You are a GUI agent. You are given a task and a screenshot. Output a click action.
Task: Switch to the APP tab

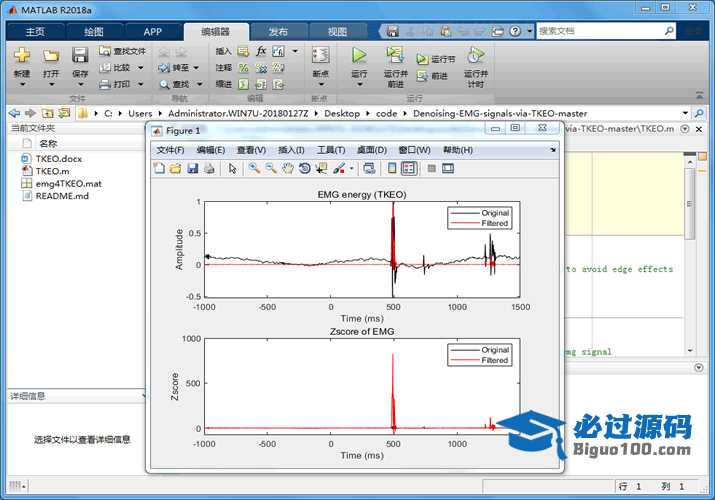coord(153,32)
